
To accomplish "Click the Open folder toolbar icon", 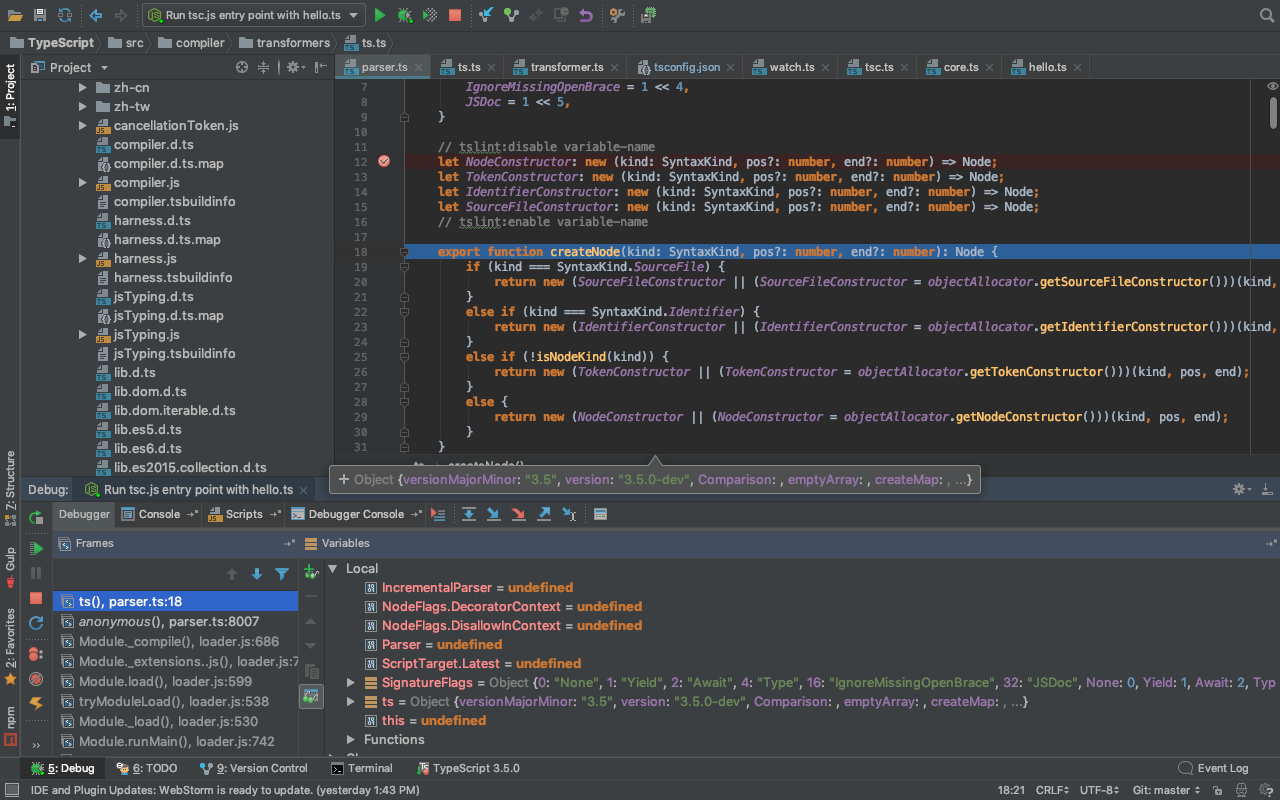I will coord(13,15).
